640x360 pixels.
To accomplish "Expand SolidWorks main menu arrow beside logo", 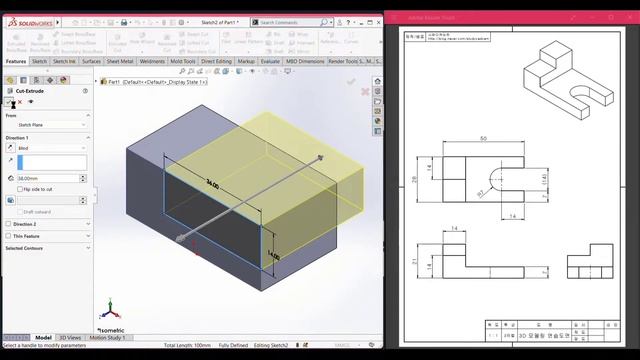I will tap(58, 22).
